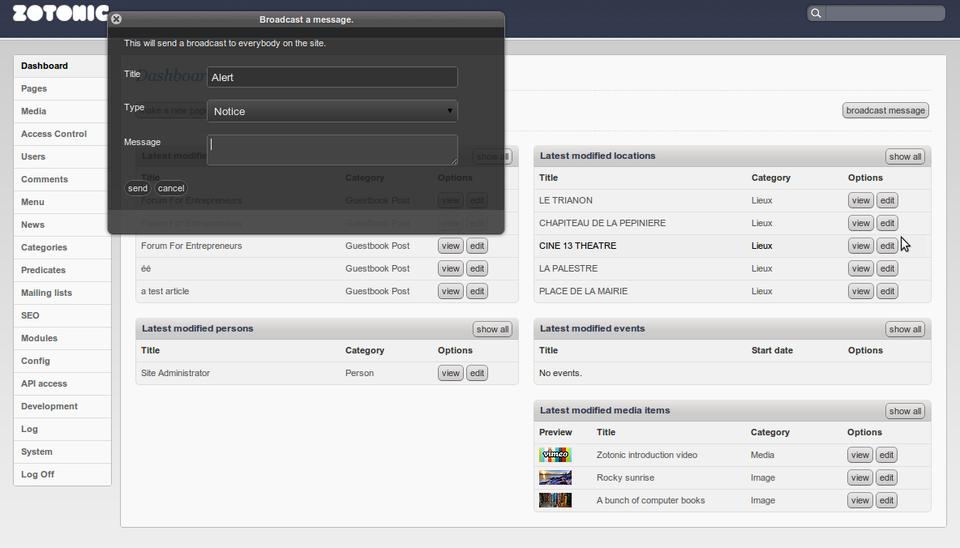Go to Access Control in sidebar
The image size is (960, 548).
pyautogui.click(x=54, y=134)
